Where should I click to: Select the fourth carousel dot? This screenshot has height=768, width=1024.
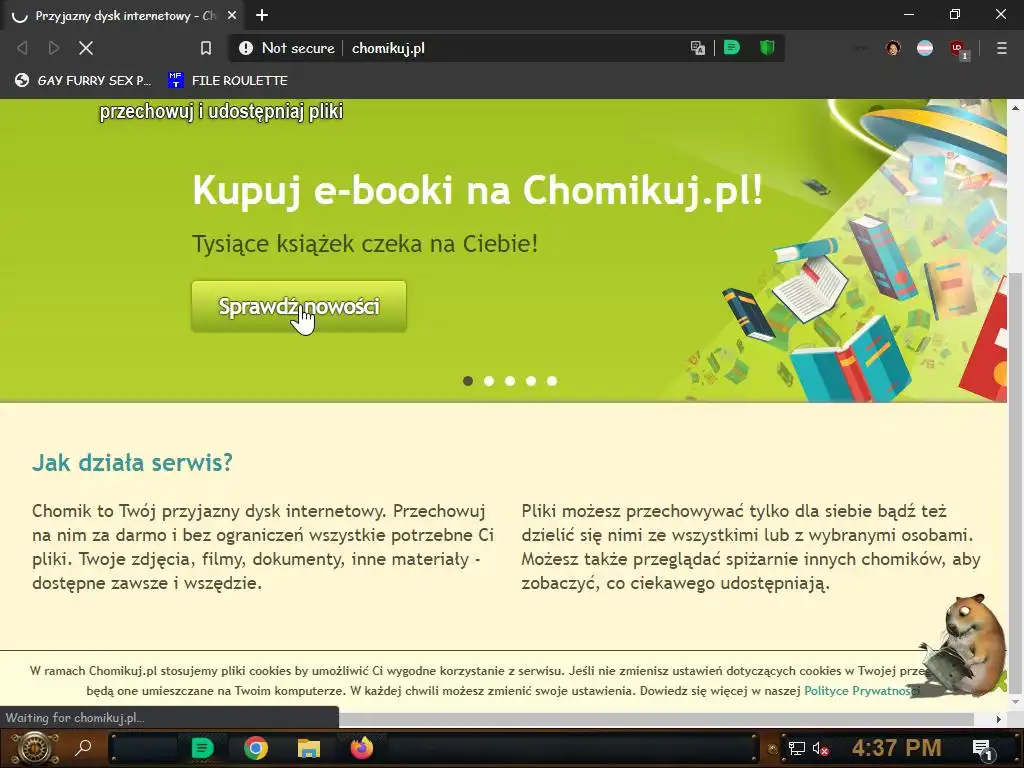click(x=531, y=381)
